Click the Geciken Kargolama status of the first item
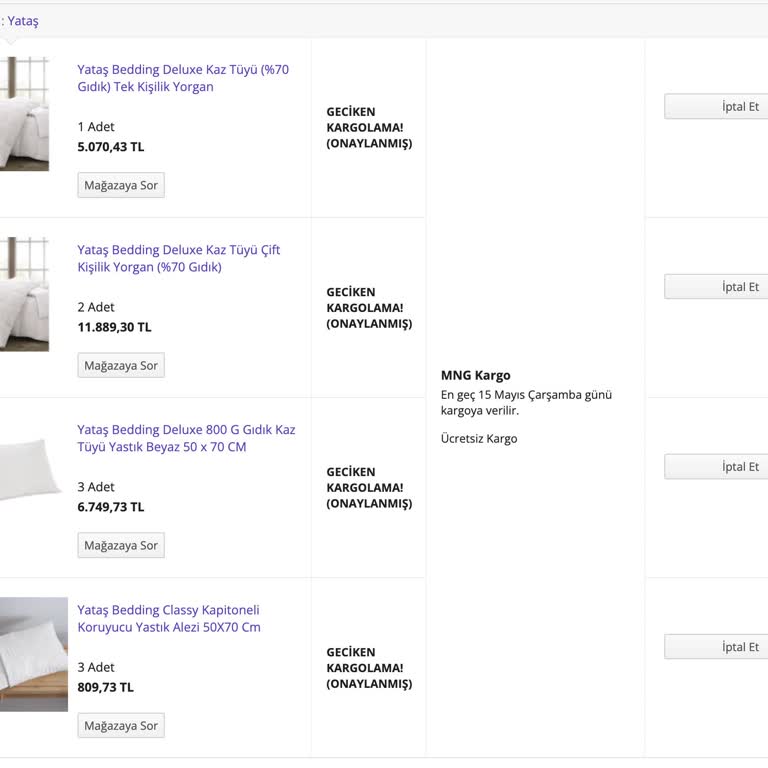Image resolution: width=768 pixels, height=768 pixels. coord(369,127)
